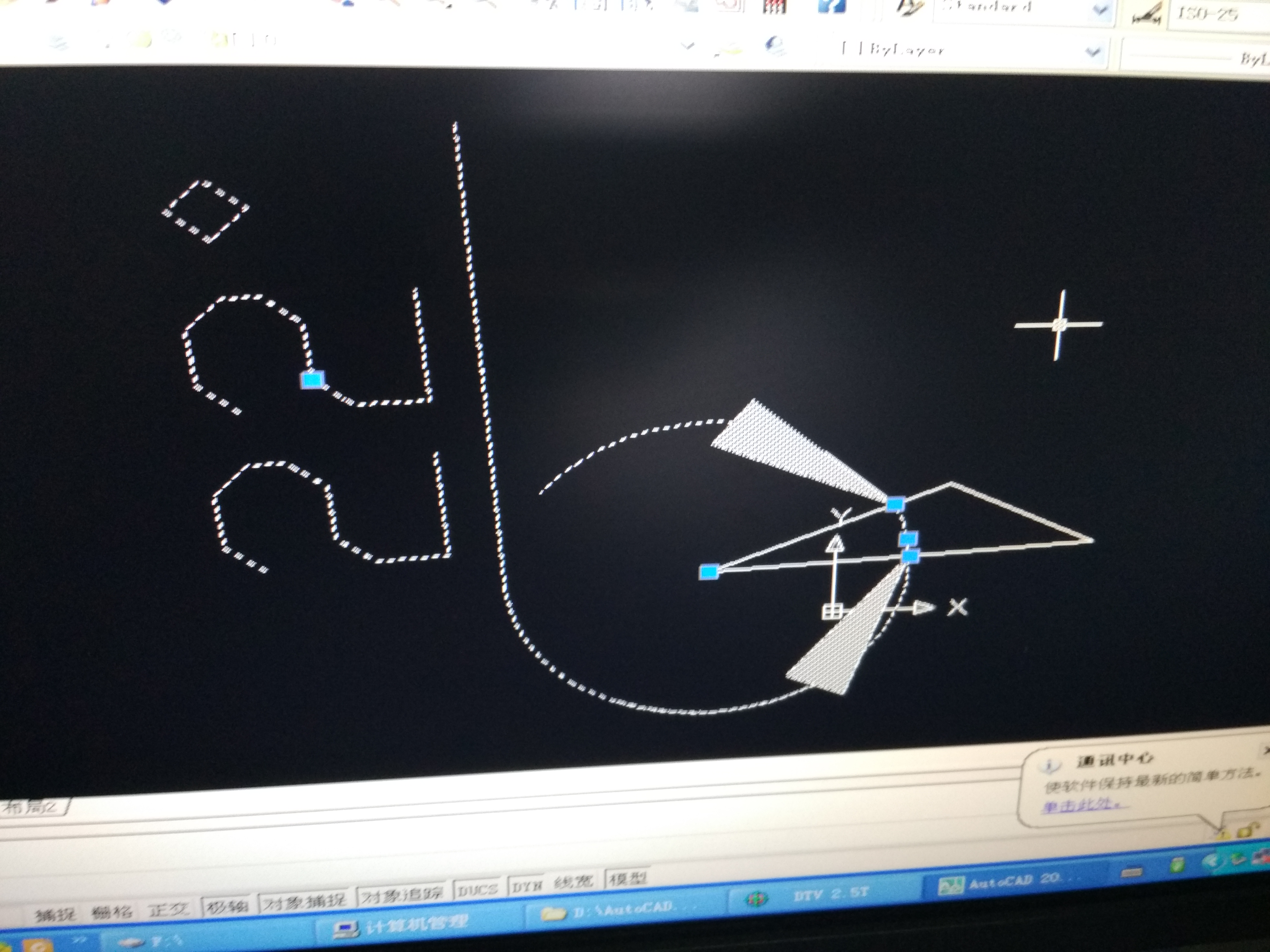Expand the layer list dropdown arrow

point(688,46)
